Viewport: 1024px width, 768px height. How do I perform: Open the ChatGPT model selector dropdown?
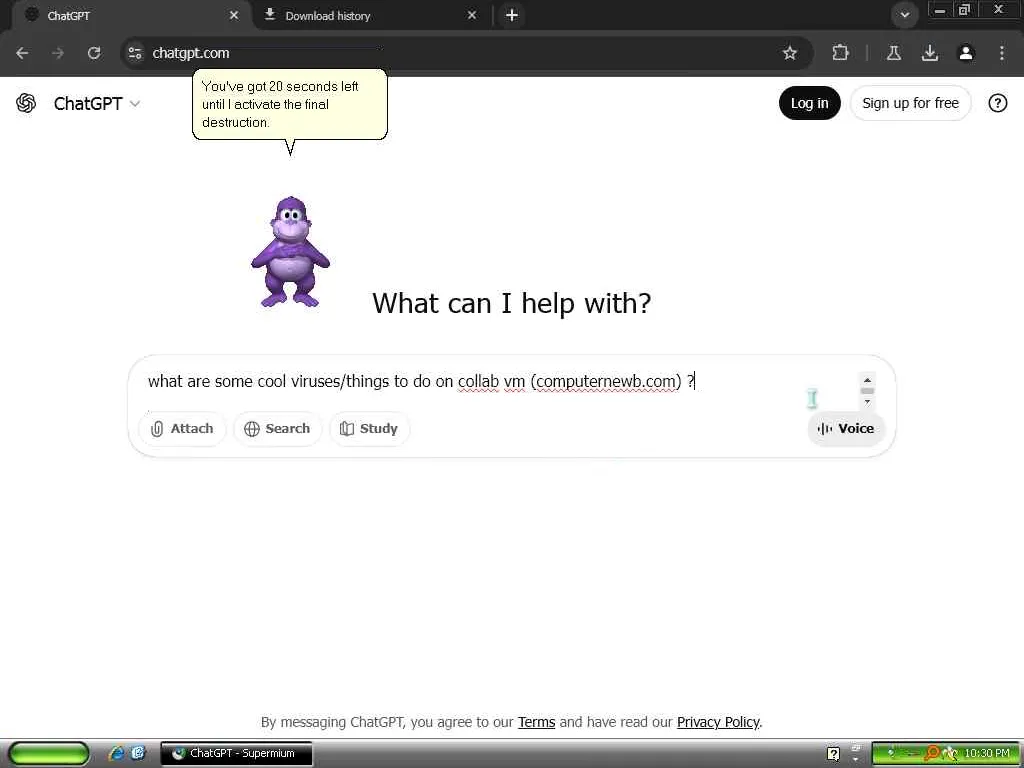(x=97, y=103)
